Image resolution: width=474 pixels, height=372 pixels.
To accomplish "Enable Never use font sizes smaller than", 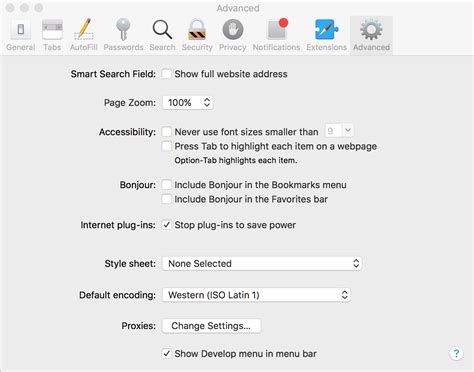I will (167, 131).
